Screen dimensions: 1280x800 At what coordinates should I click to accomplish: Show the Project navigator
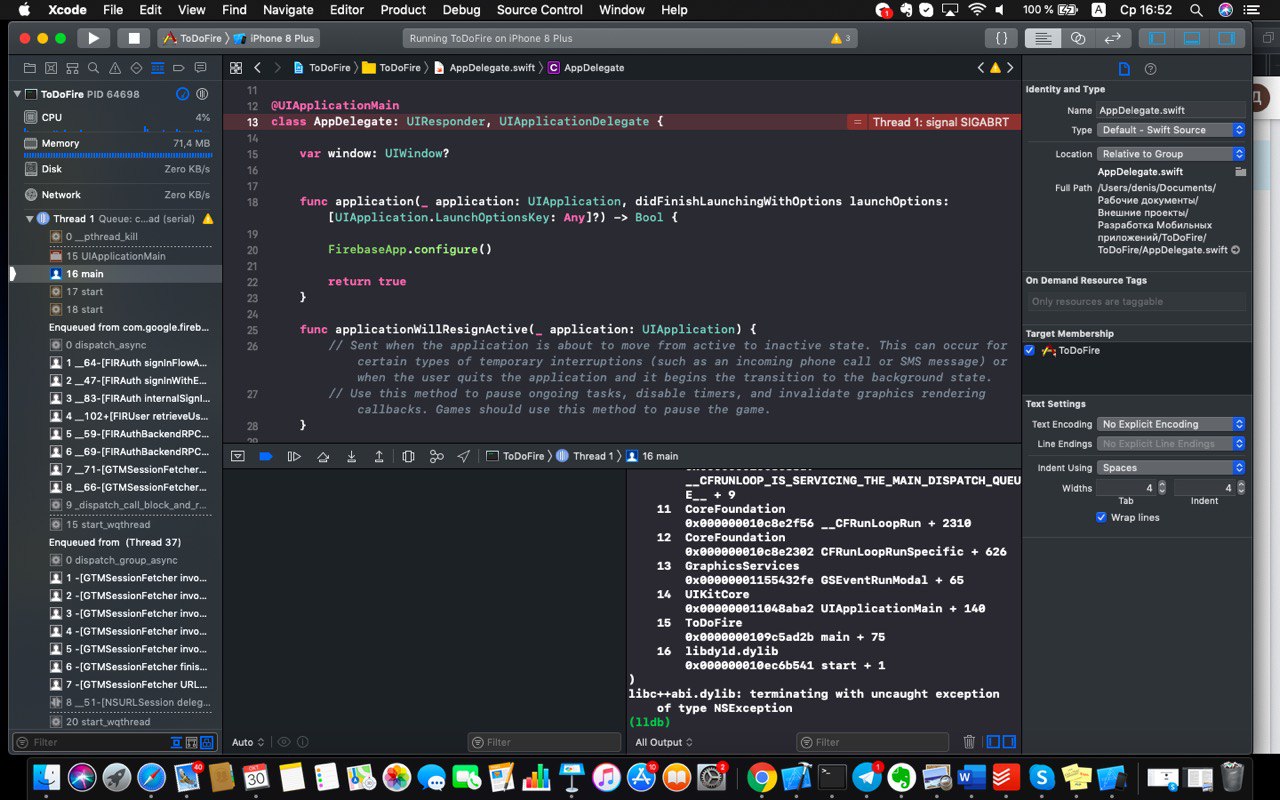[x=29, y=68]
